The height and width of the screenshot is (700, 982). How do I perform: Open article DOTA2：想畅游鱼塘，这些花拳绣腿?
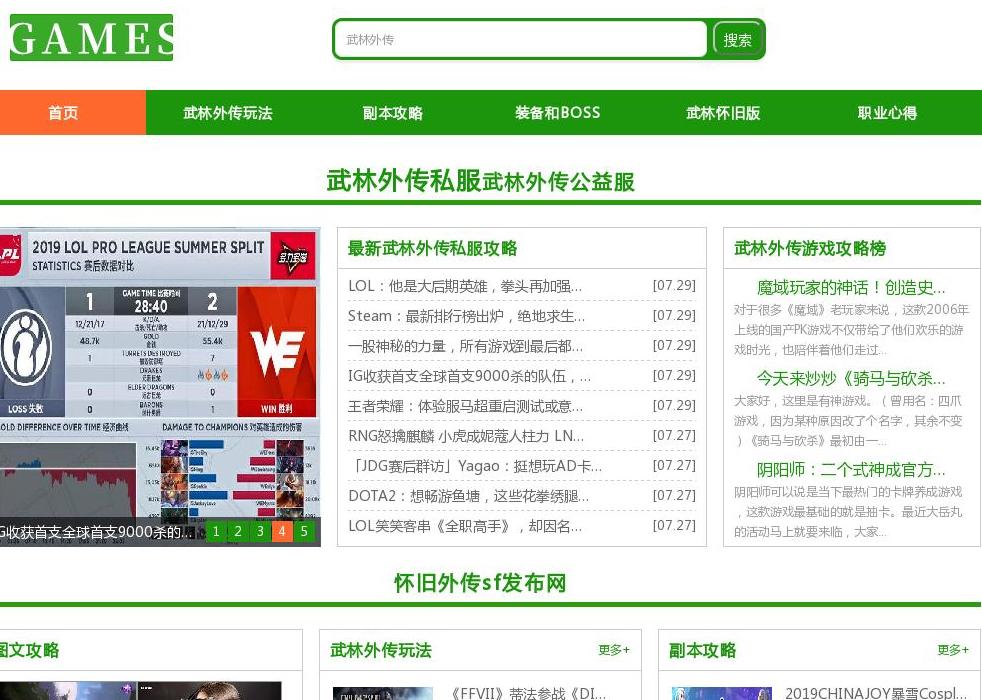[468, 497]
